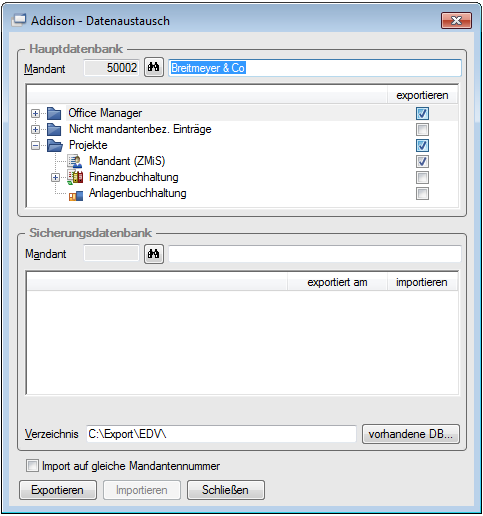Expand the Finanzbuchhaltung tree node

[55, 177]
